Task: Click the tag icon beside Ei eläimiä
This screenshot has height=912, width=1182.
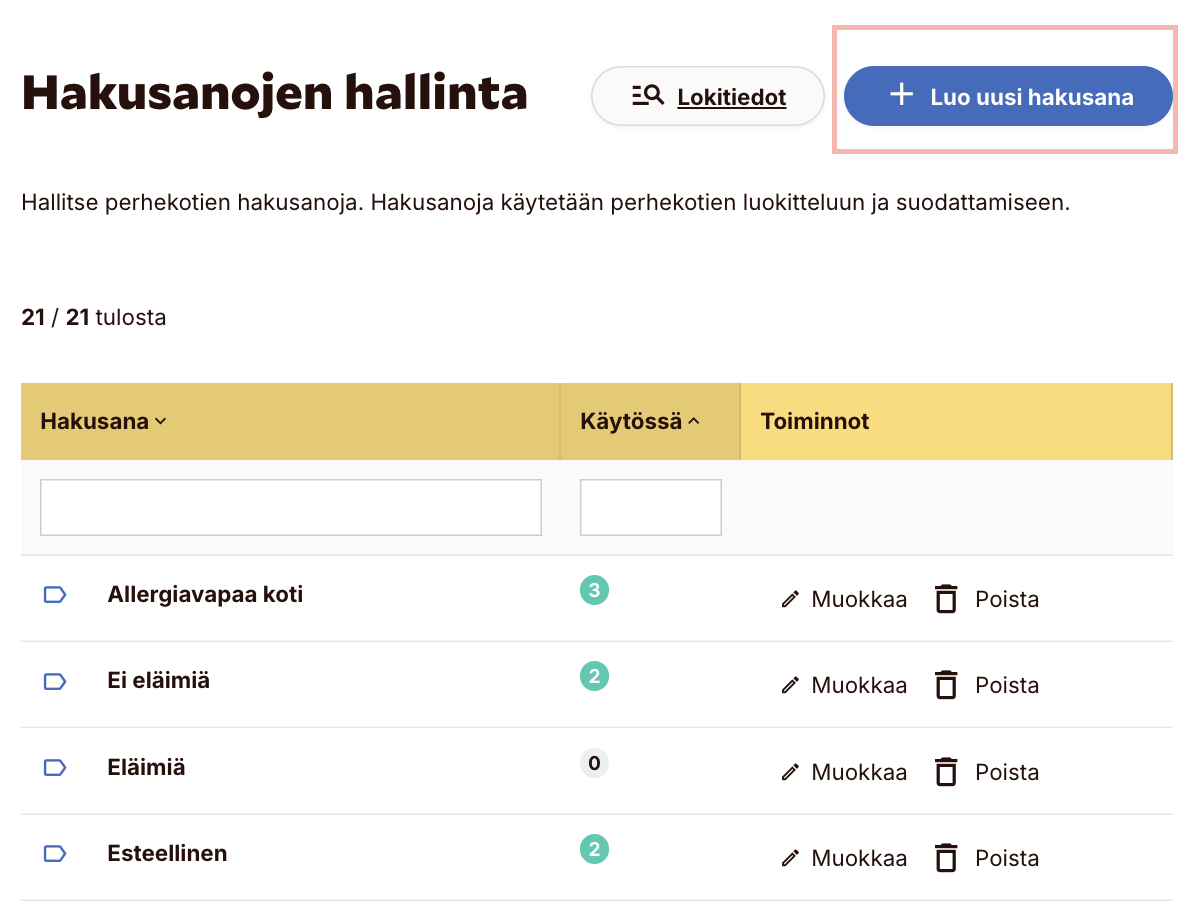Action: [55, 681]
